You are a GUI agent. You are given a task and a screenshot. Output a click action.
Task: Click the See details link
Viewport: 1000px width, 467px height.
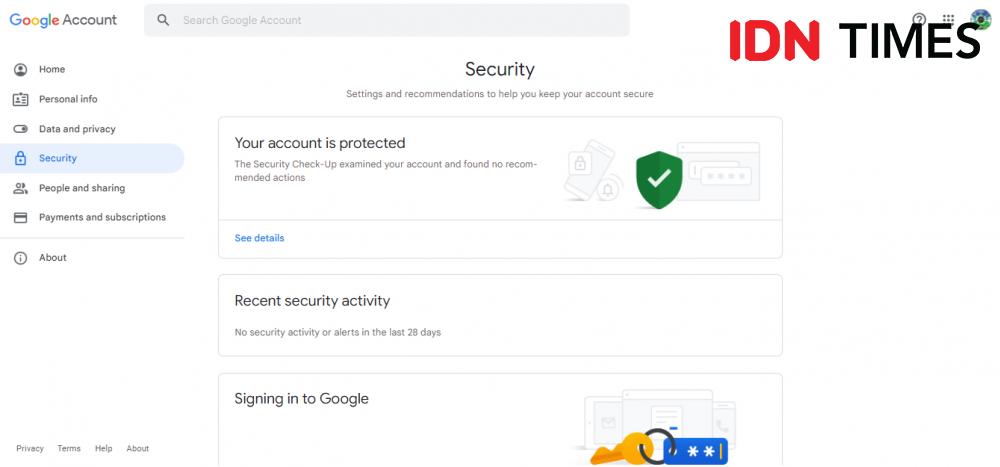260,238
